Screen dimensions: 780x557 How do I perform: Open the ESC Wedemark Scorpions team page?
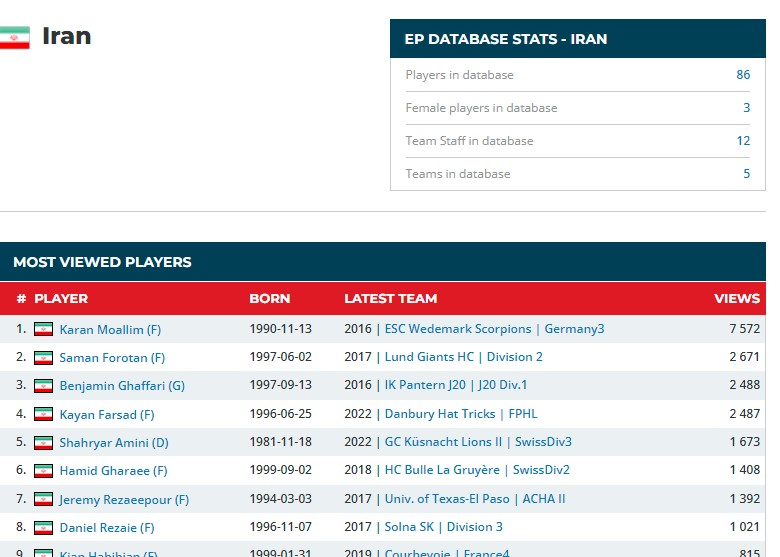click(458, 329)
